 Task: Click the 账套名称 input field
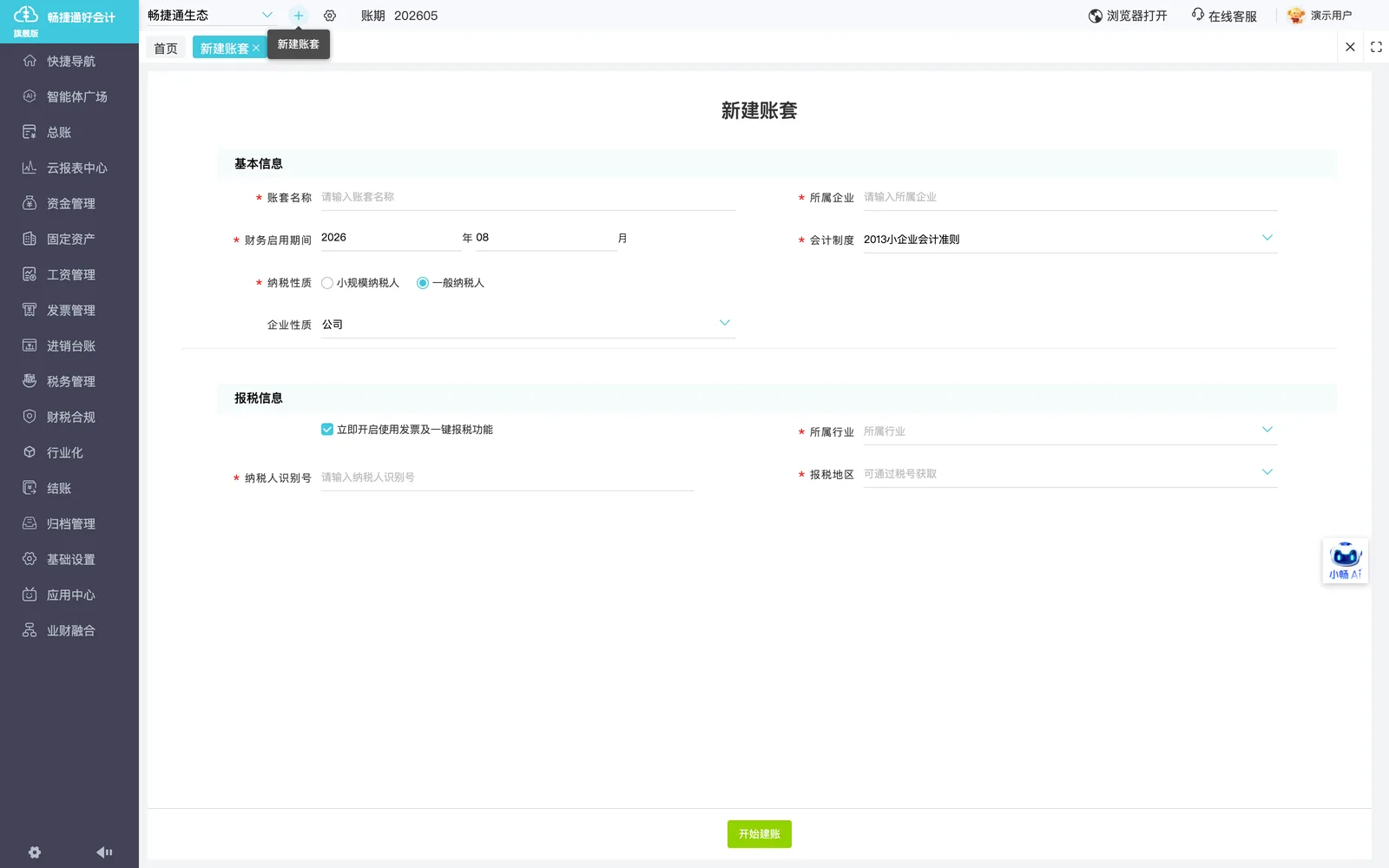(x=528, y=197)
